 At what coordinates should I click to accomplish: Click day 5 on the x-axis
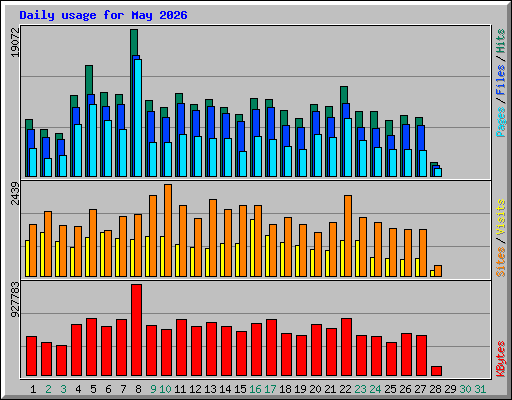click(93, 389)
